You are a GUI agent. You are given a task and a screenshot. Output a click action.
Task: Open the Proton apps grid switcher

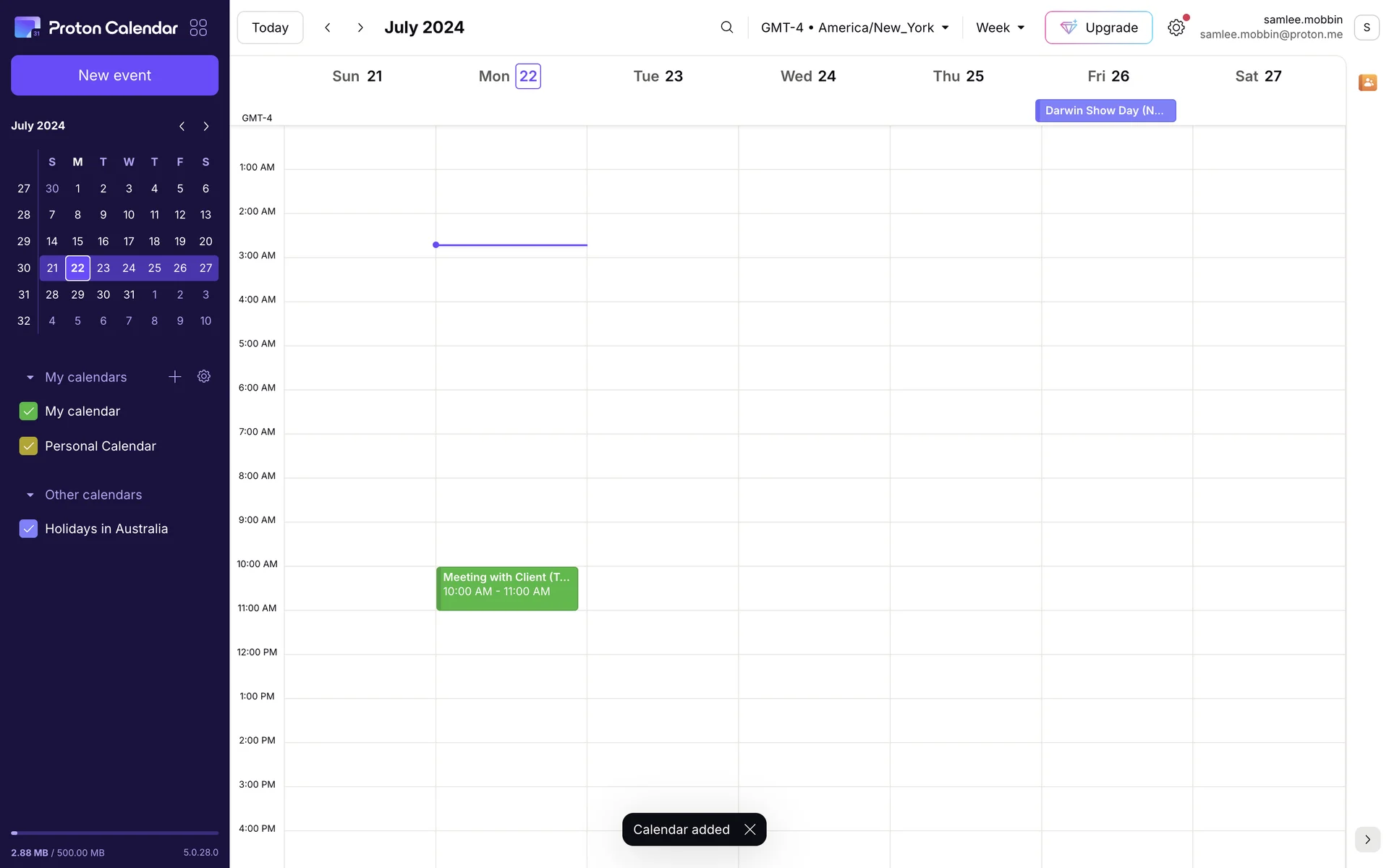point(198,27)
